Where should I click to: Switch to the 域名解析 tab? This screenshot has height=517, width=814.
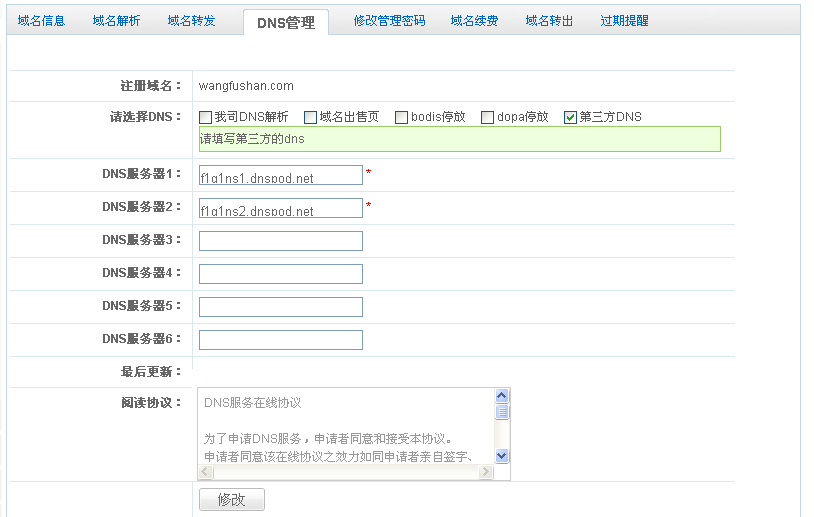pos(116,20)
